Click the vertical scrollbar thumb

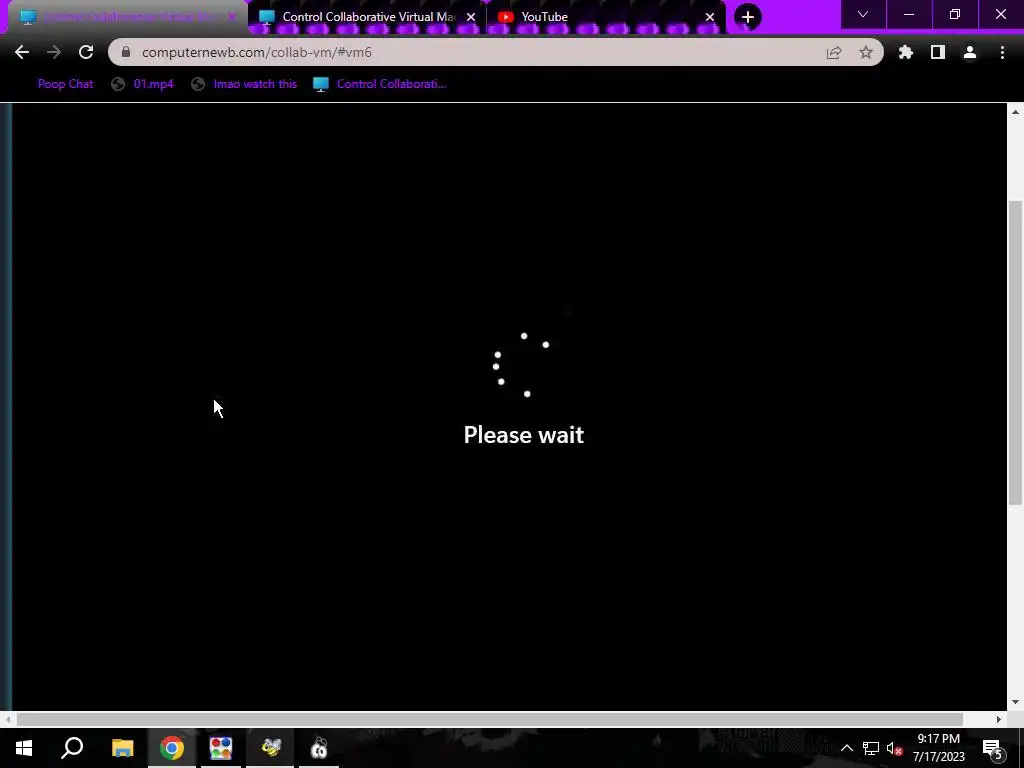1015,353
